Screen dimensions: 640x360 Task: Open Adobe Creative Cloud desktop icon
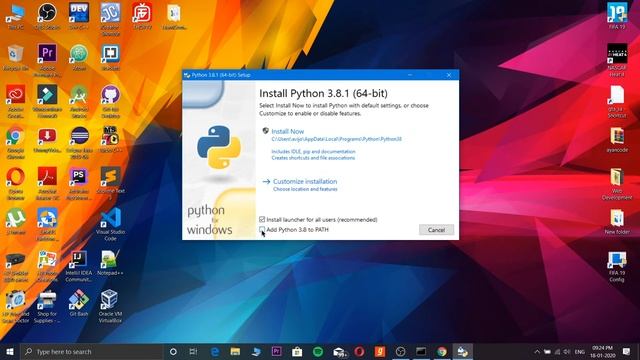[16, 101]
